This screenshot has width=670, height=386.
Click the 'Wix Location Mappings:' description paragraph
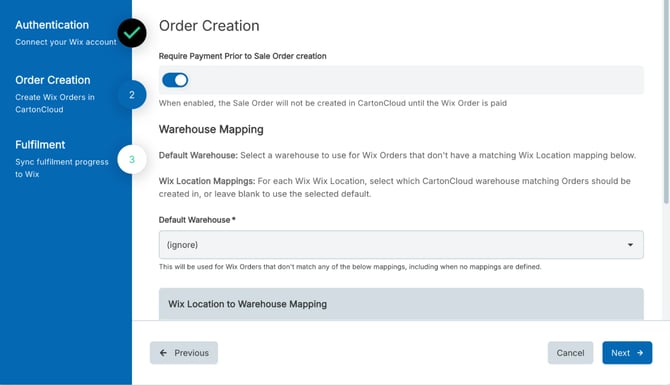[394, 187]
